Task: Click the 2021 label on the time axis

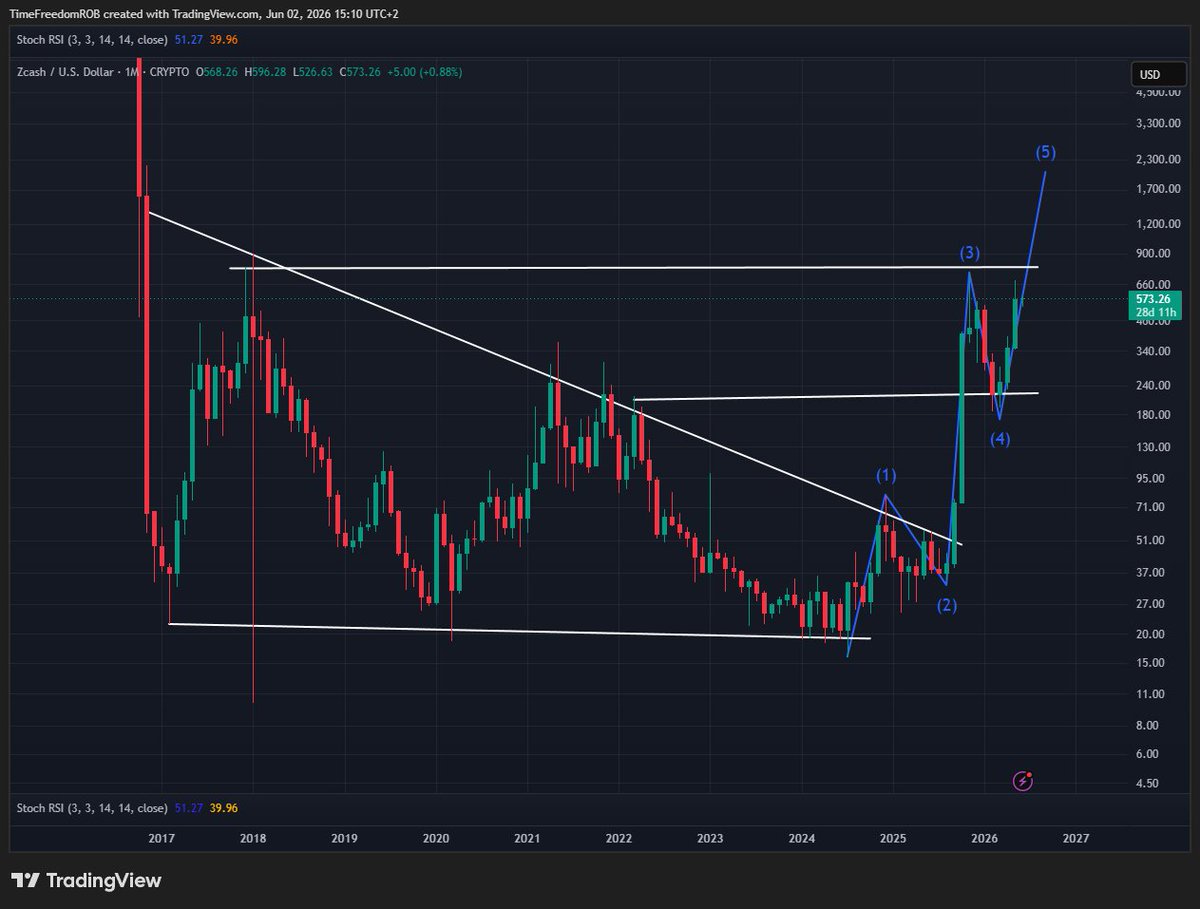Action: point(528,838)
